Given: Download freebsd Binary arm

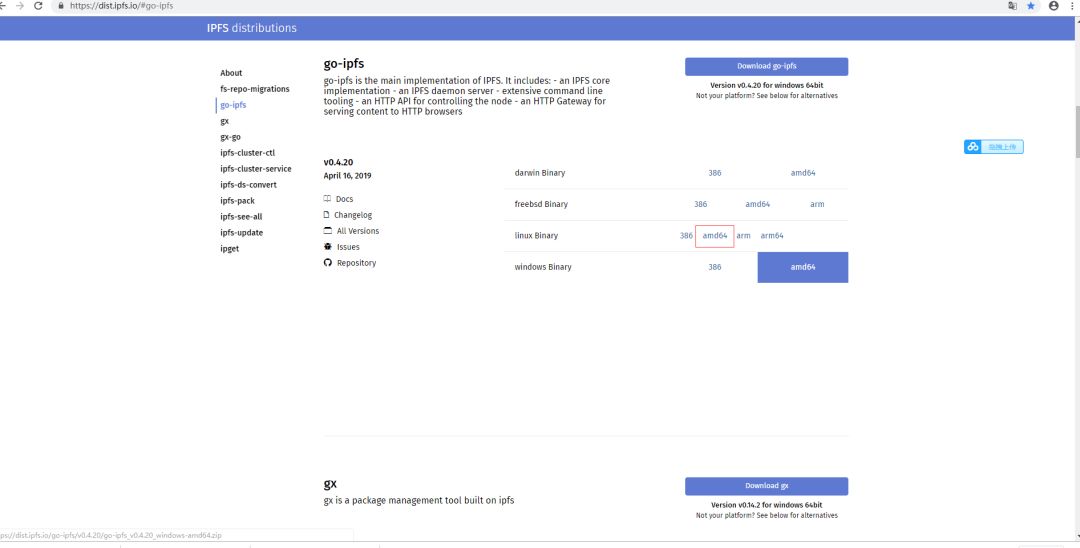Looking at the screenshot, I should [817, 204].
